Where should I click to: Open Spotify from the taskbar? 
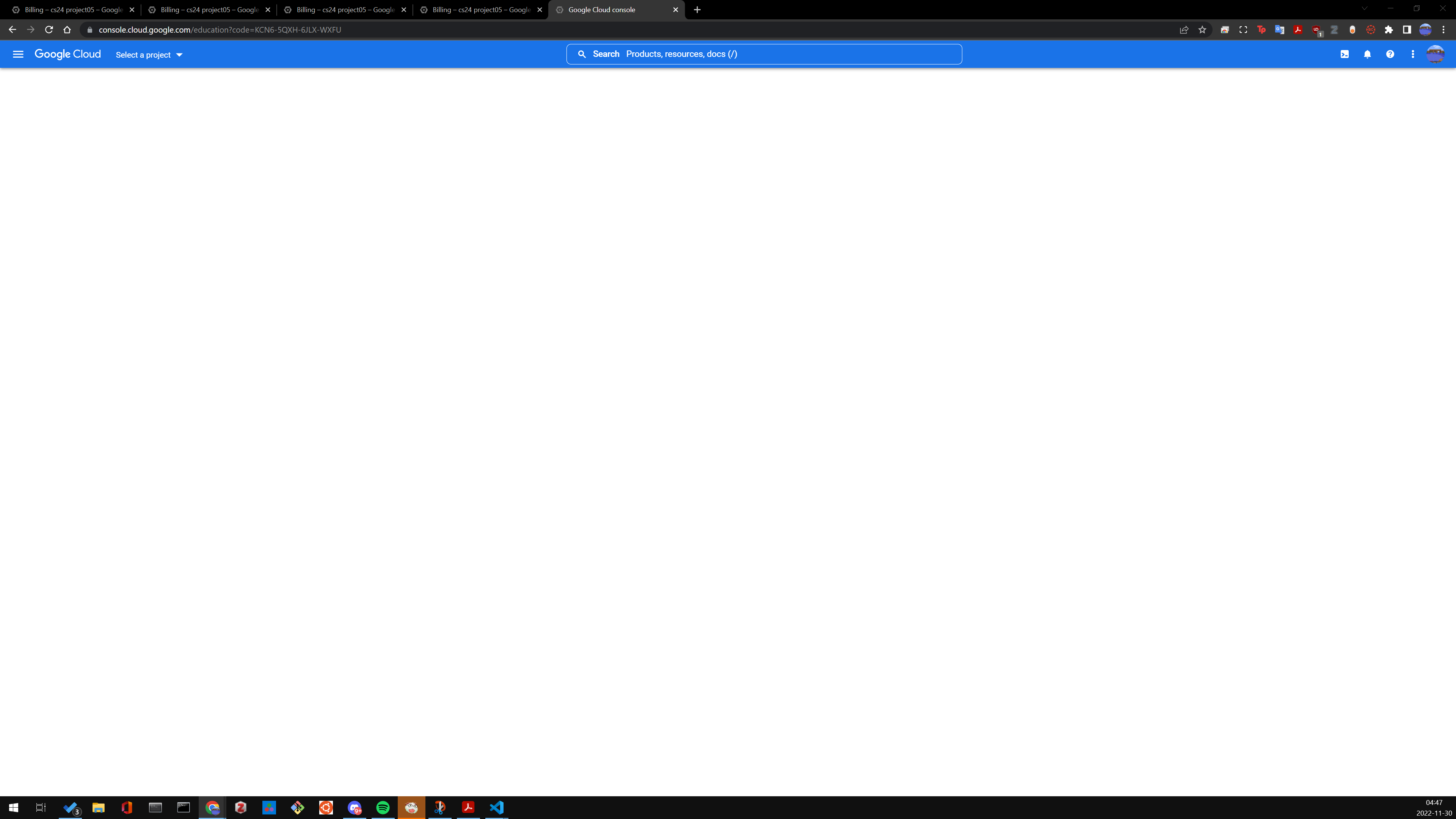click(383, 808)
